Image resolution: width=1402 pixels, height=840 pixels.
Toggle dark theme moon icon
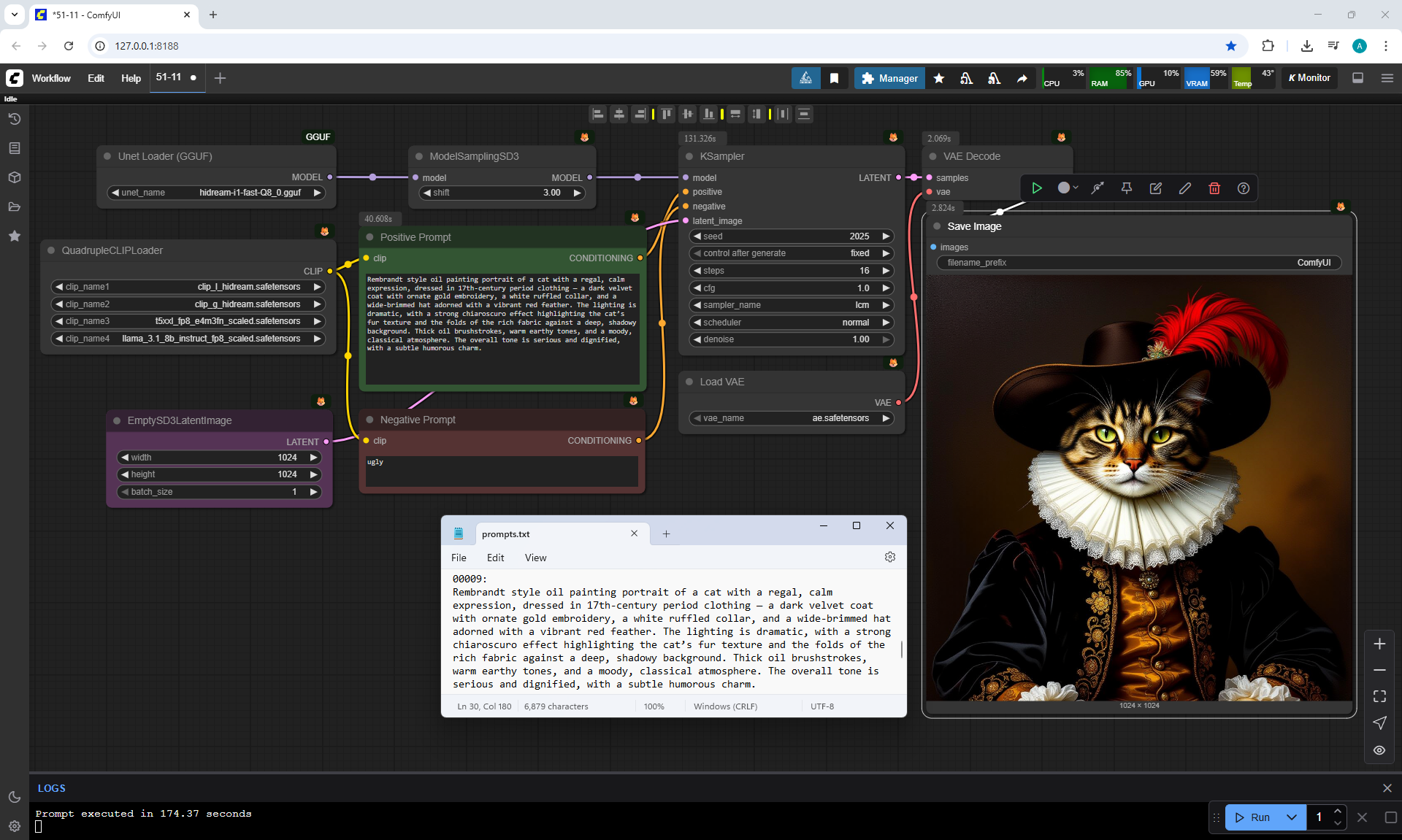point(14,797)
